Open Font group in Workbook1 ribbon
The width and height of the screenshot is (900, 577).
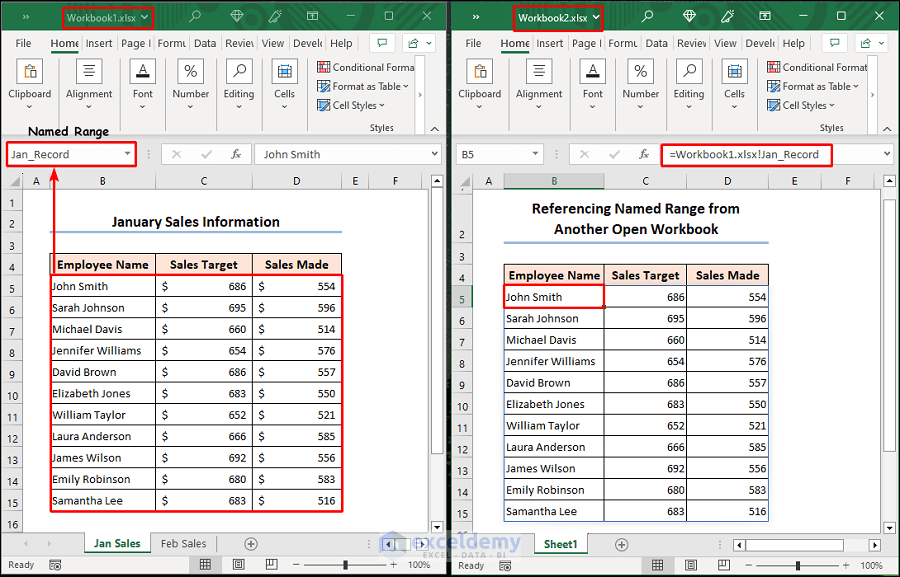pos(143,80)
